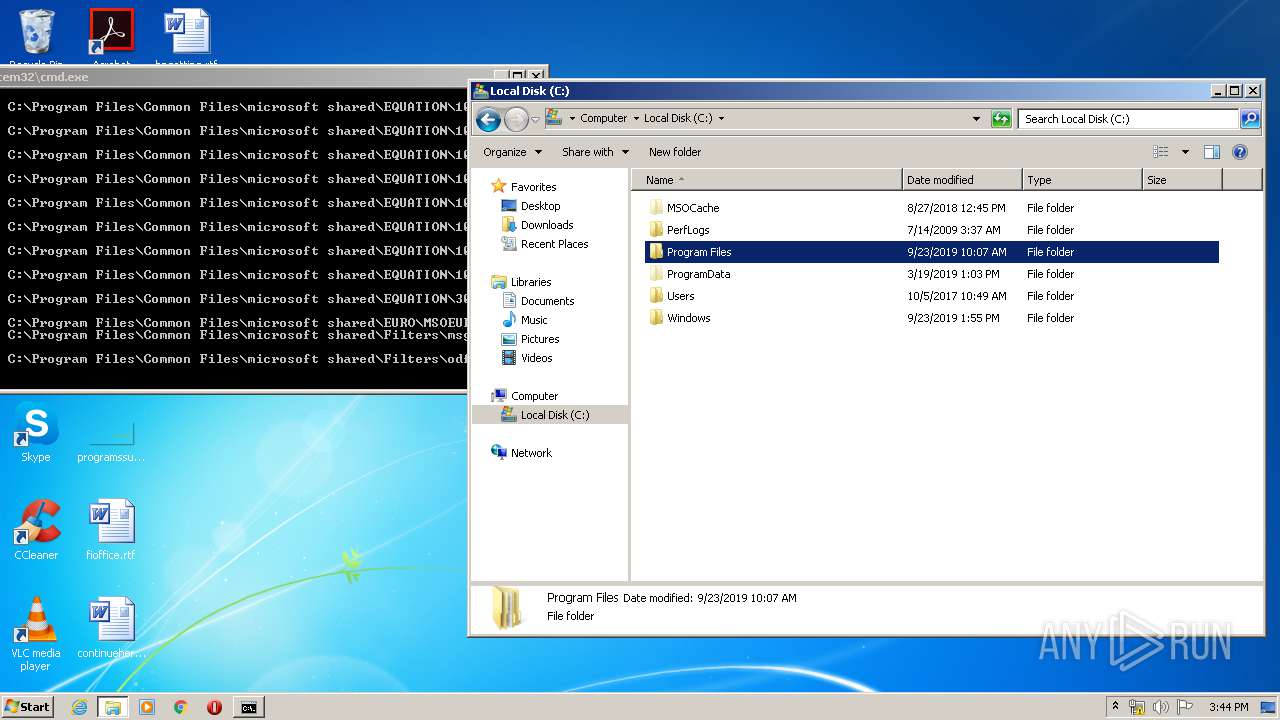The height and width of the screenshot is (720, 1280).
Task: Select the Windows folder
Action: point(688,318)
